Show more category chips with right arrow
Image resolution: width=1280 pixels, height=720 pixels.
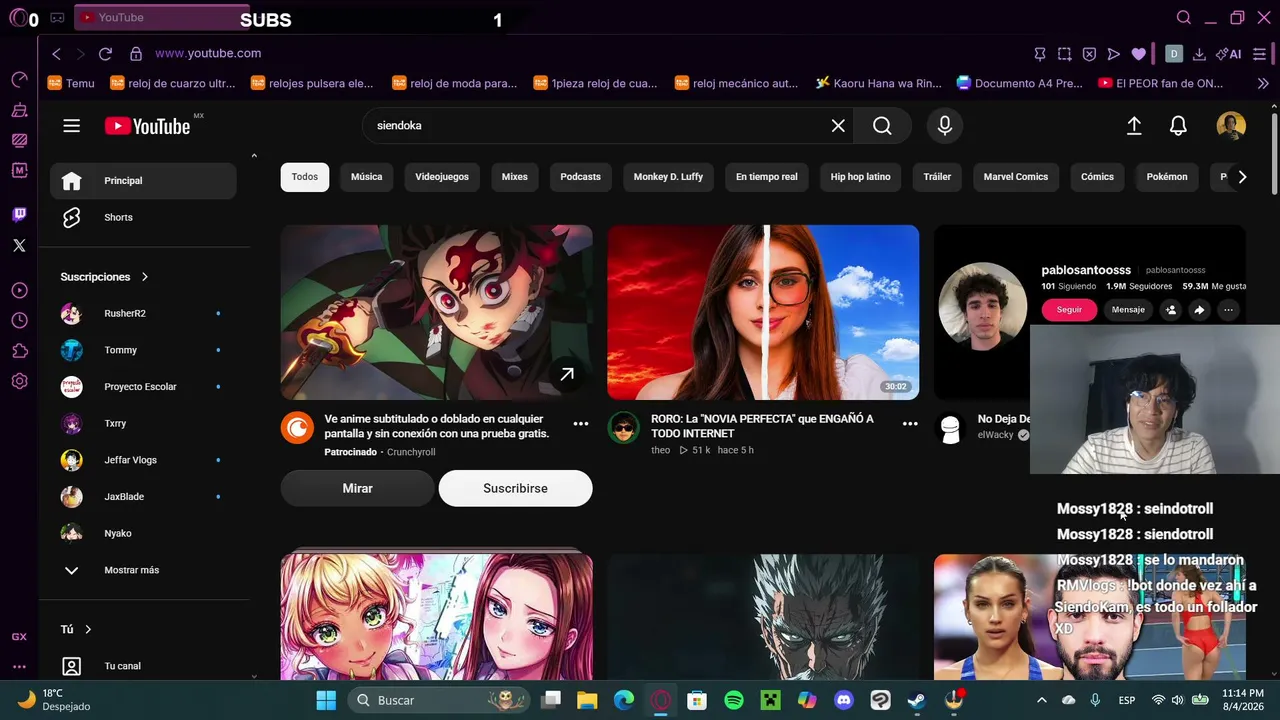1242,177
